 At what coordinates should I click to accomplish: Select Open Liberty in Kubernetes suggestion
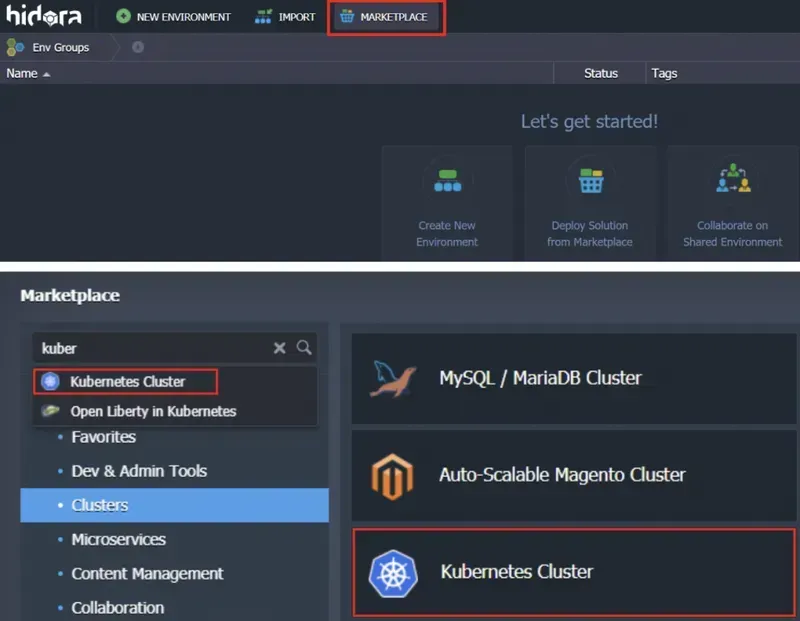tap(152, 411)
